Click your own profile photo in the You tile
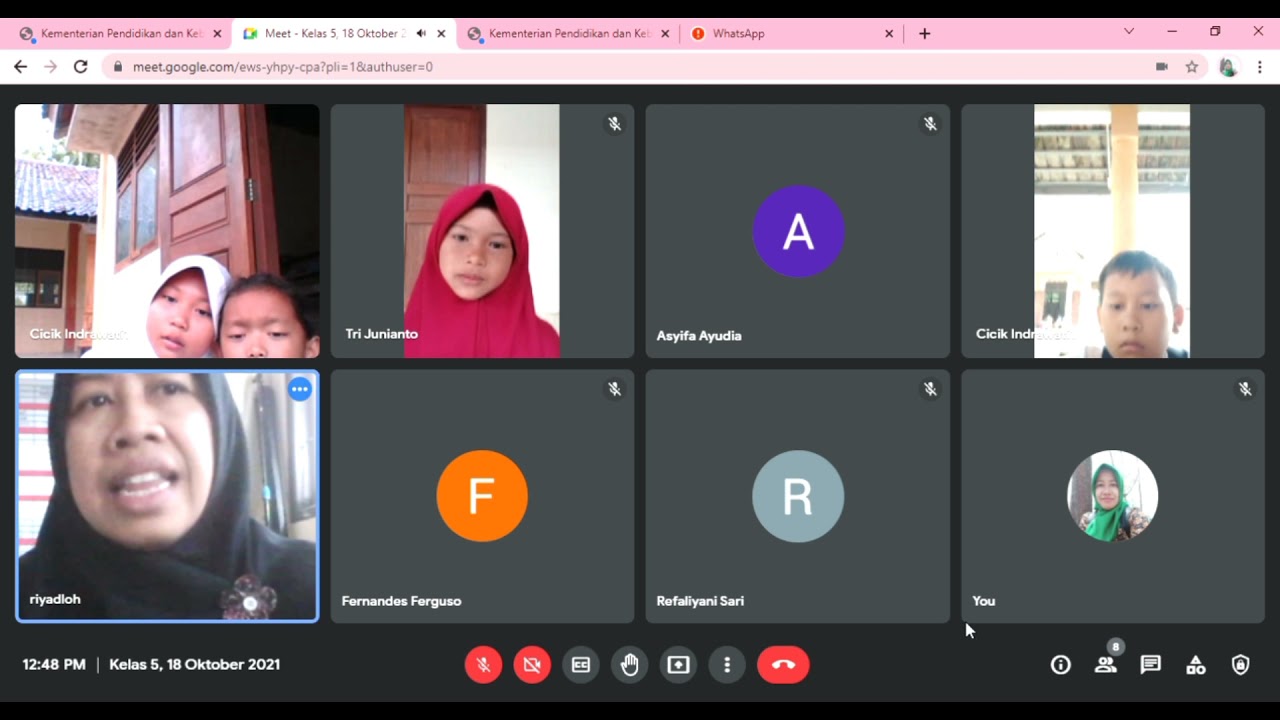The image size is (1280, 720). (1113, 496)
